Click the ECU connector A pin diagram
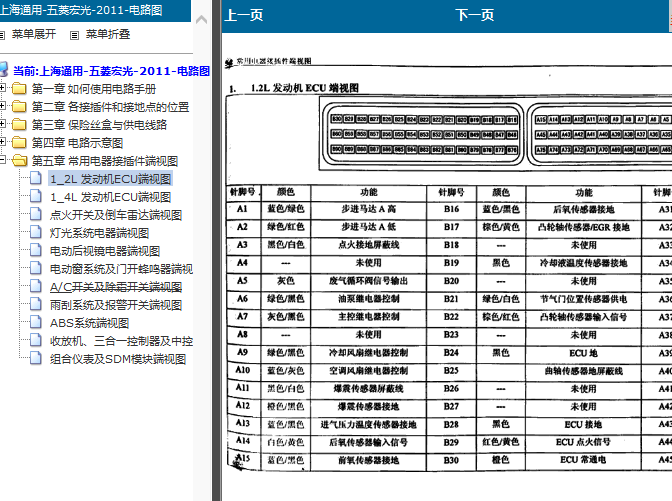Screen dimensions: 672x501 pos(600,134)
